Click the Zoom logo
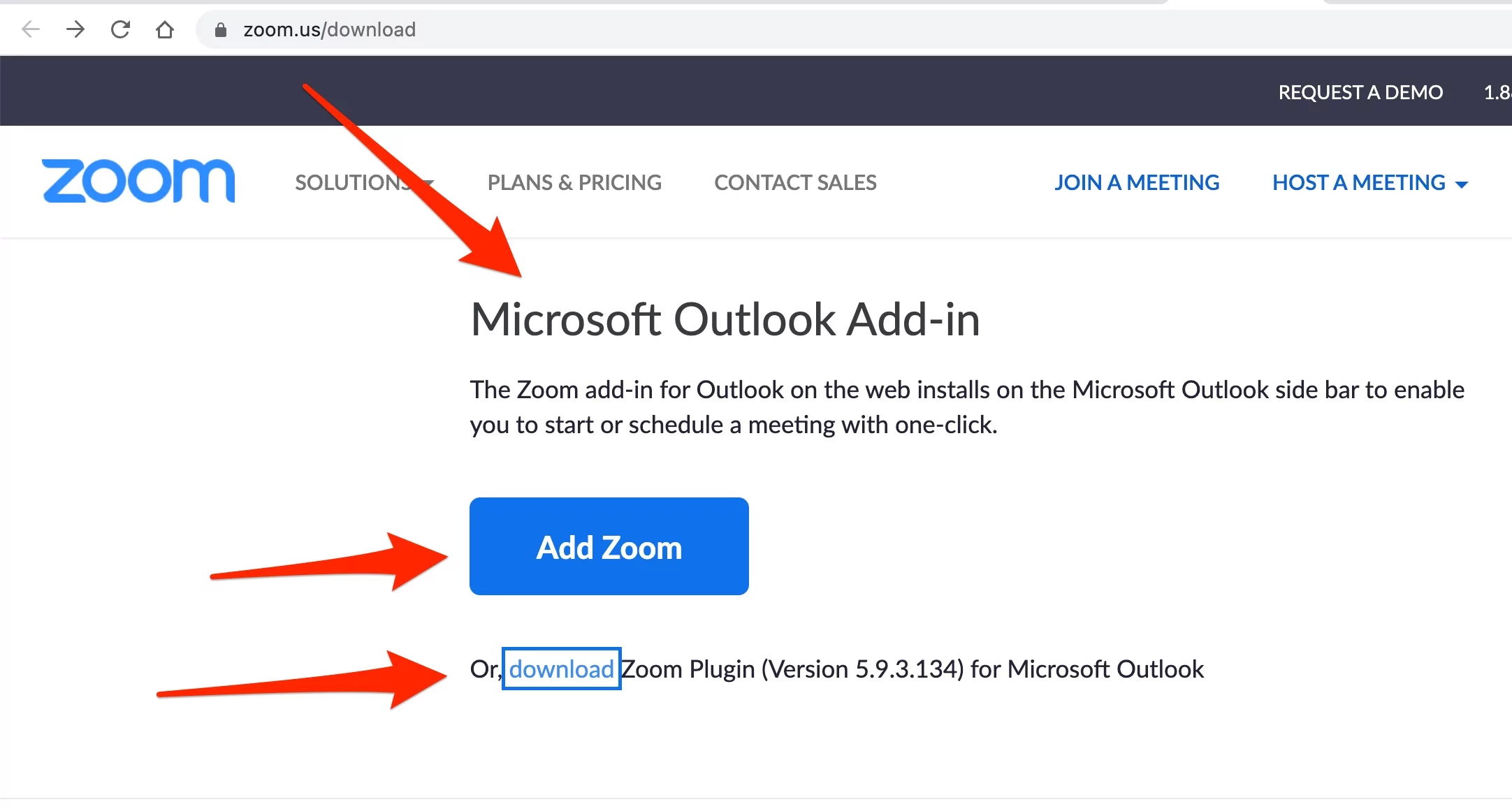The width and height of the screenshot is (1512, 809). (x=138, y=182)
